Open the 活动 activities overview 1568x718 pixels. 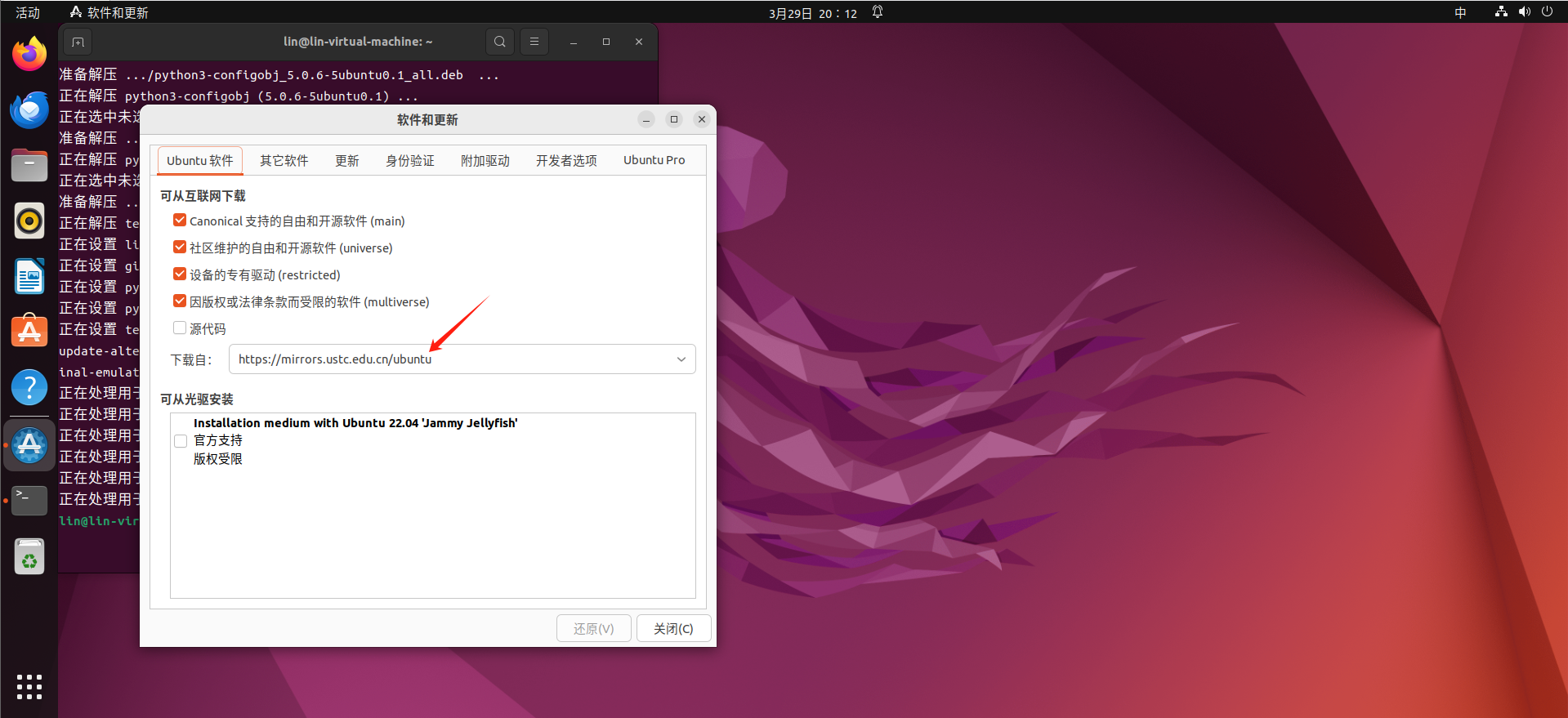(x=28, y=12)
